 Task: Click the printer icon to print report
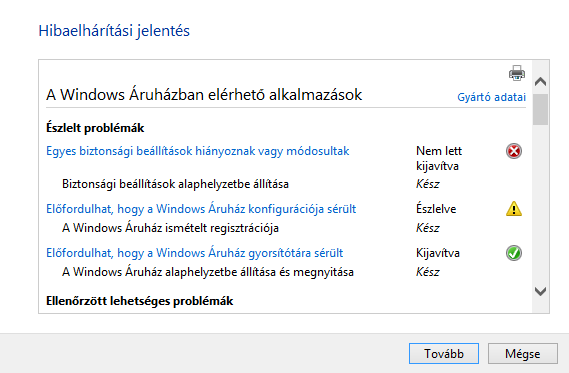(x=517, y=73)
